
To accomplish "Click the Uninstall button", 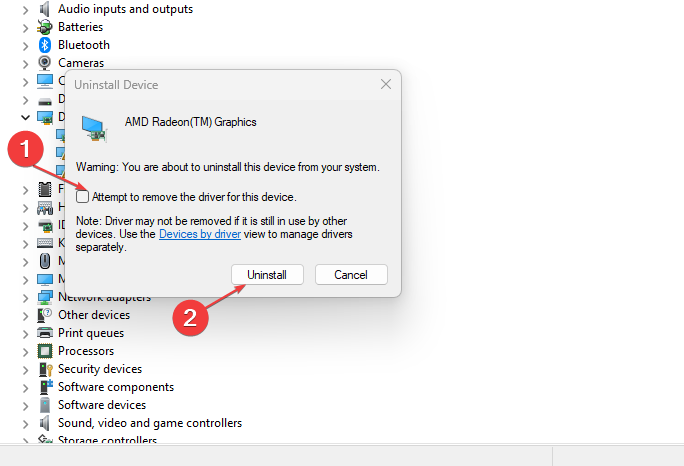I will click(267, 274).
